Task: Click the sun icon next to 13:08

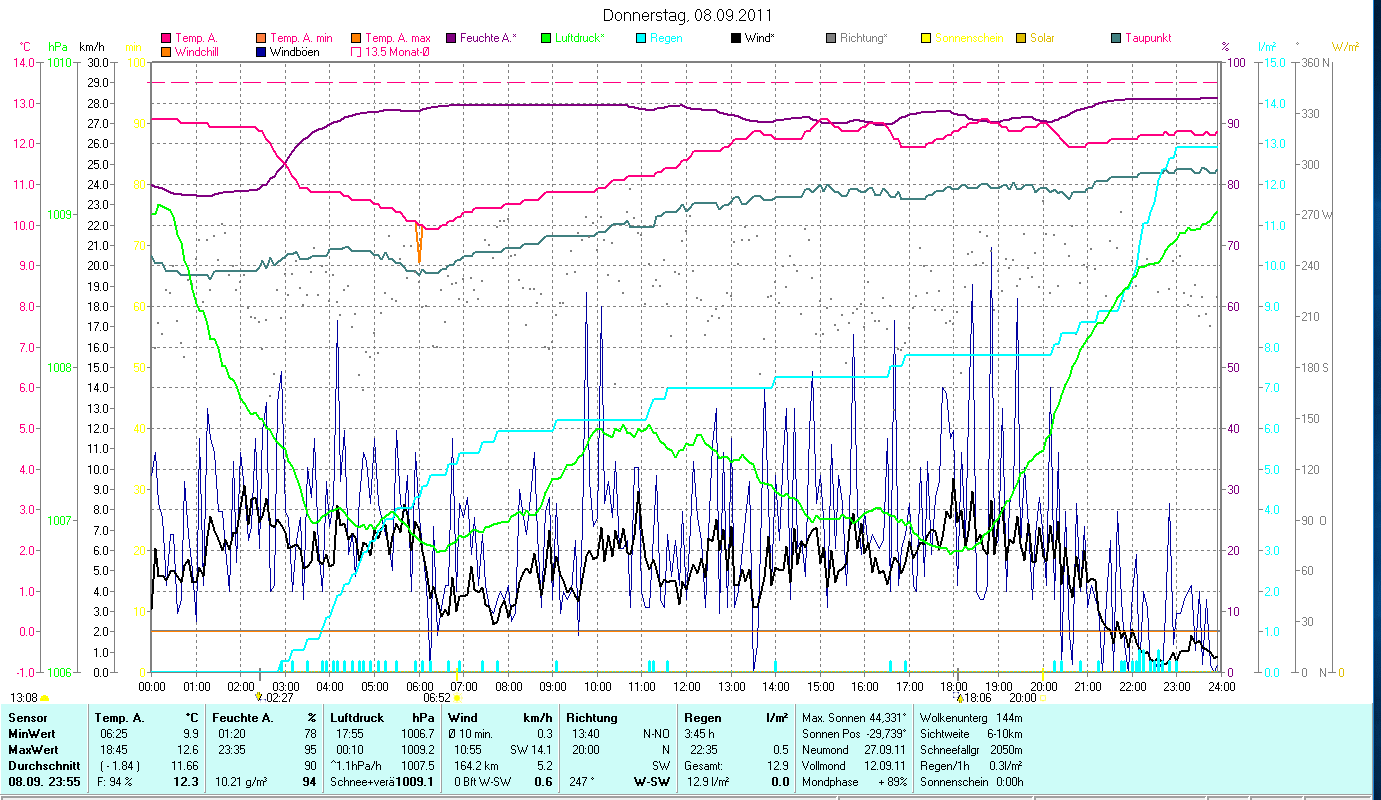Action: (45, 698)
